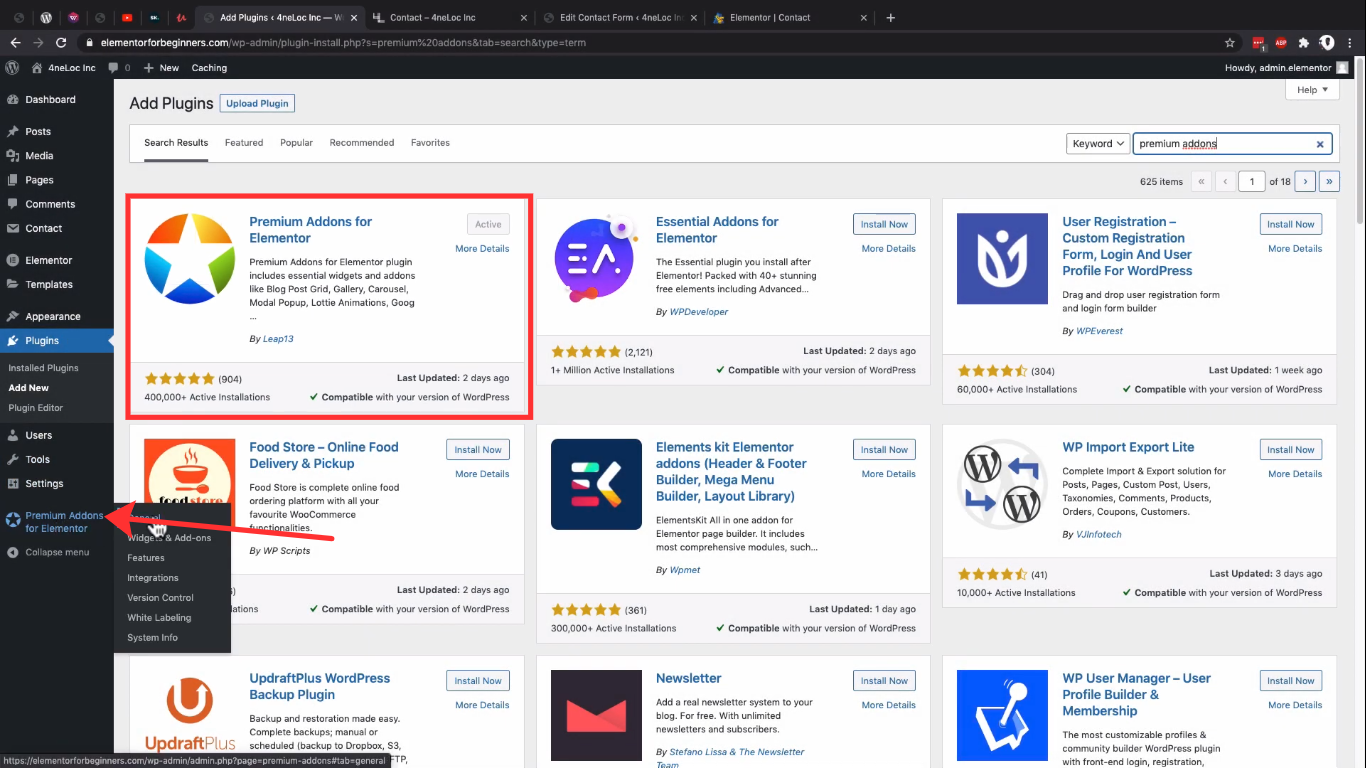
Task: Switch to Popular plugins tab
Action: [296, 143]
